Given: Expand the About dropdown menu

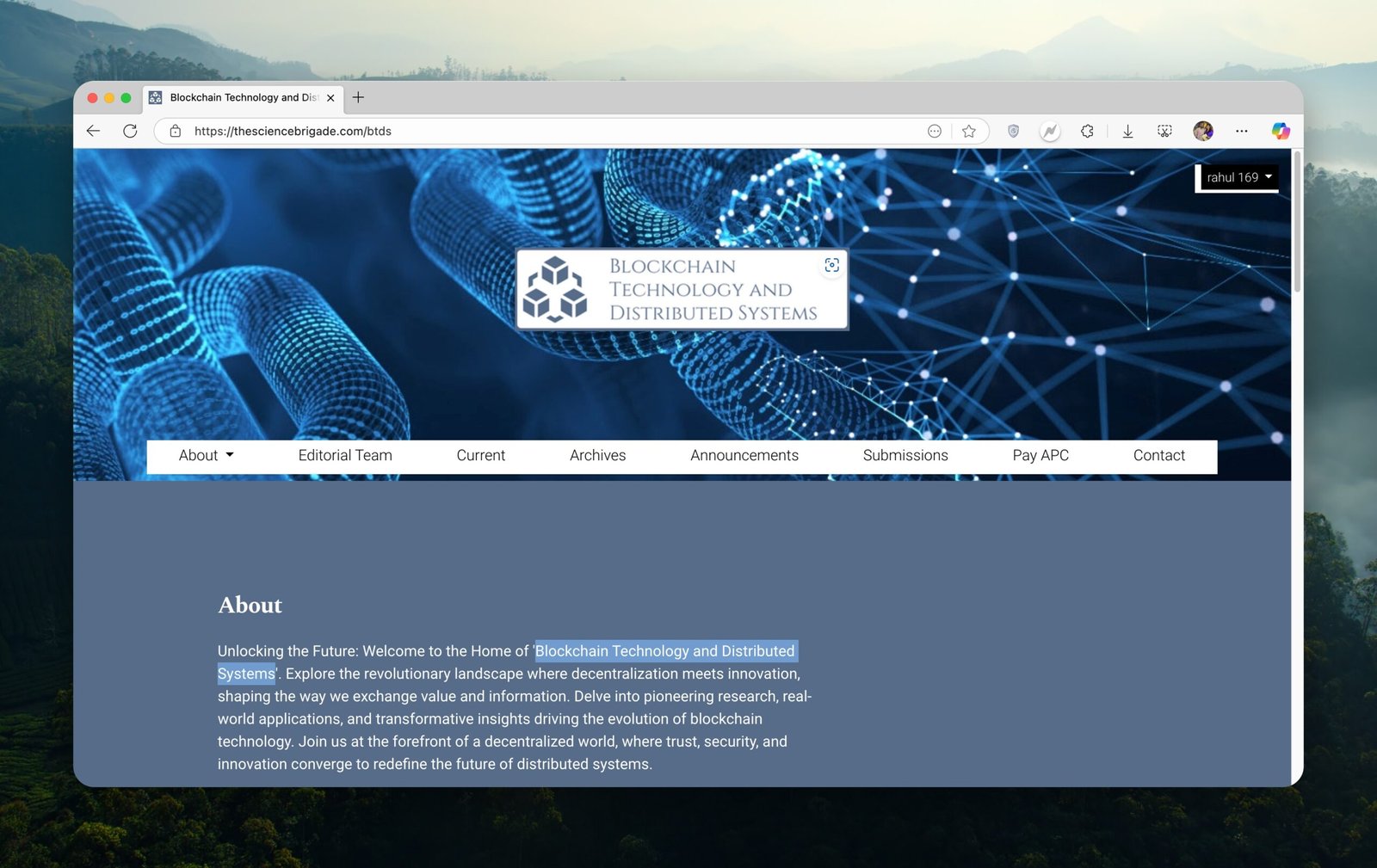Looking at the screenshot, I should pyautogui.click(x=206, y=455).
